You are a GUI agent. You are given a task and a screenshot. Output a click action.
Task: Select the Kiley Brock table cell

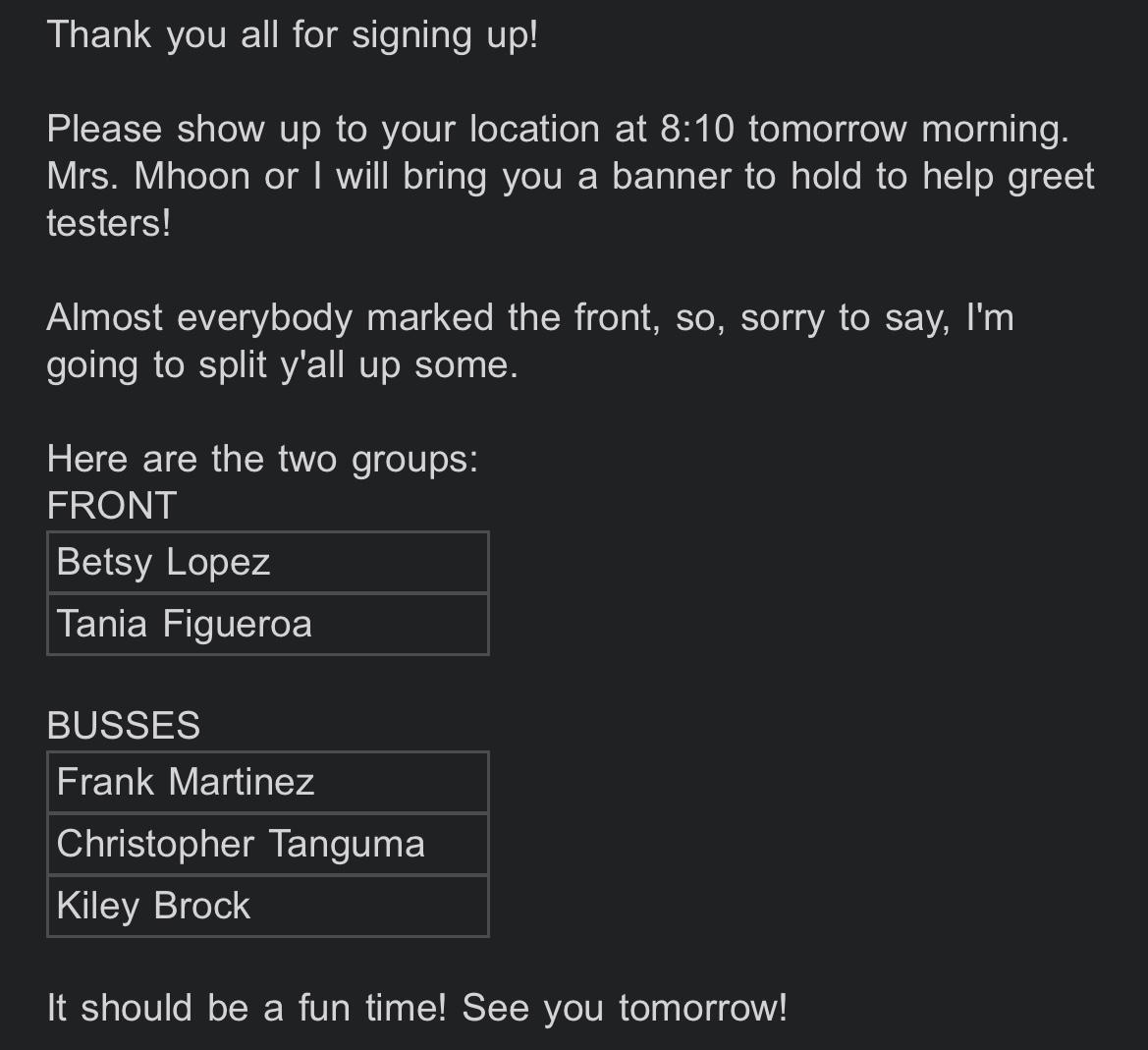point(267,907)
